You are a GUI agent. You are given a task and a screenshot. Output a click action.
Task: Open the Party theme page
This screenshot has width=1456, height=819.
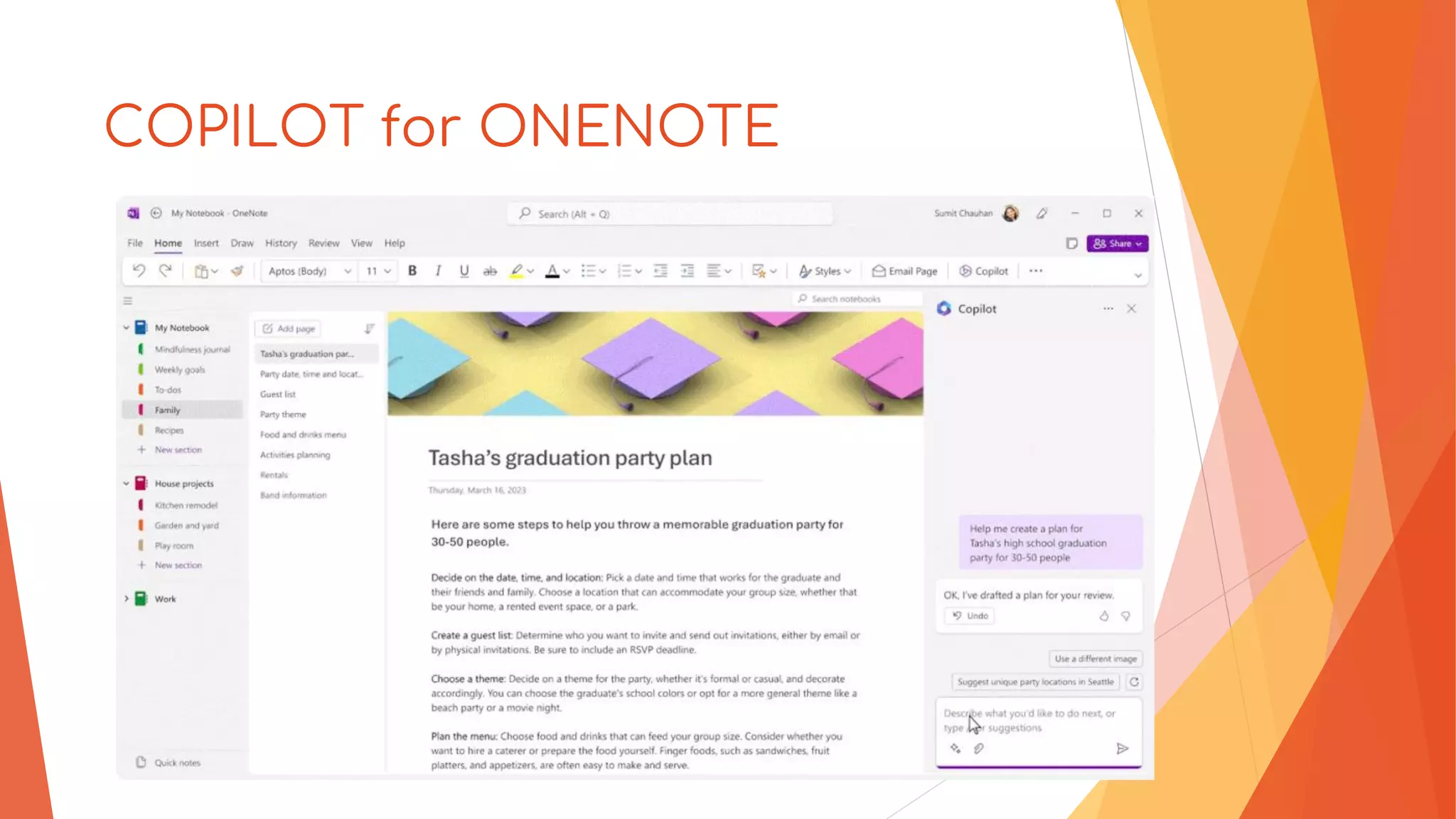(x=283, y=414)
